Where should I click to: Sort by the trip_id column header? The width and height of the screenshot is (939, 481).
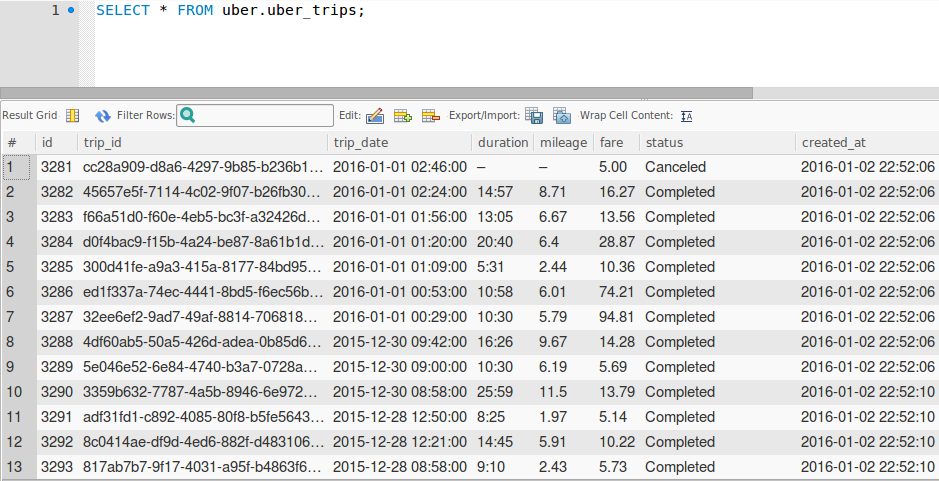coord(202,143)
